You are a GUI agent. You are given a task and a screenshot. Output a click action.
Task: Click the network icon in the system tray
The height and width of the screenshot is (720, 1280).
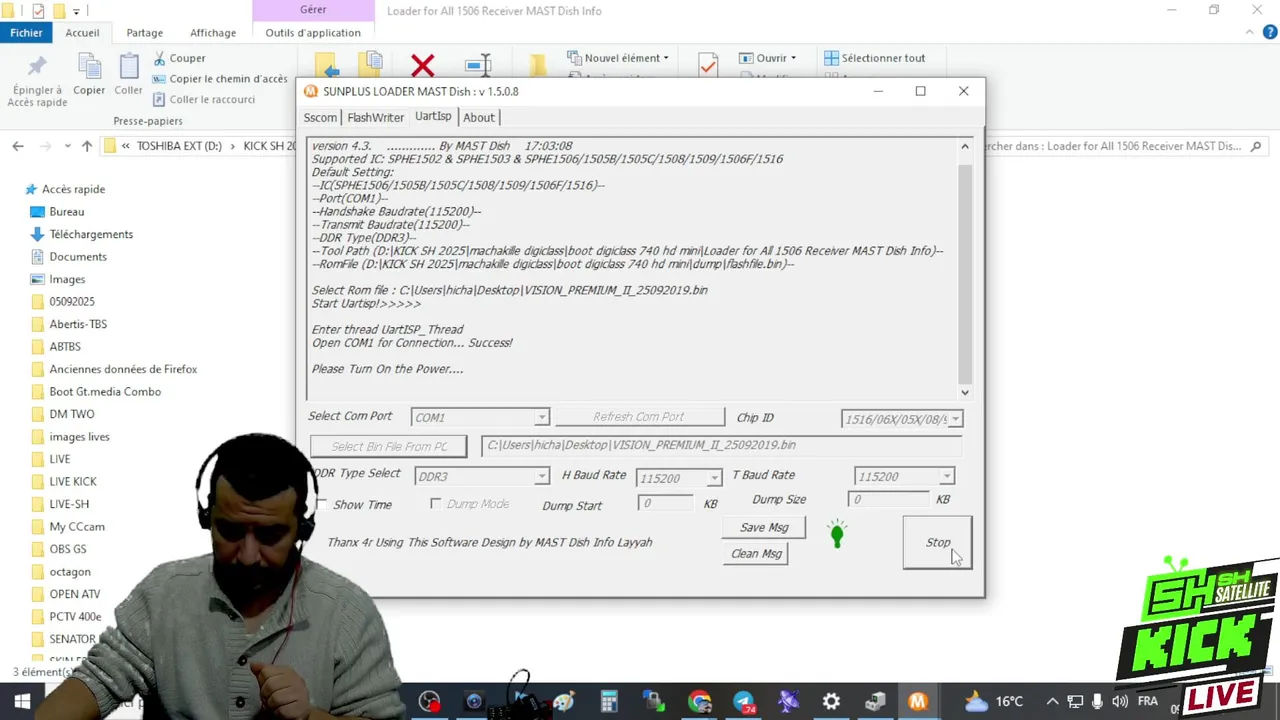[x=1075, y=702]
